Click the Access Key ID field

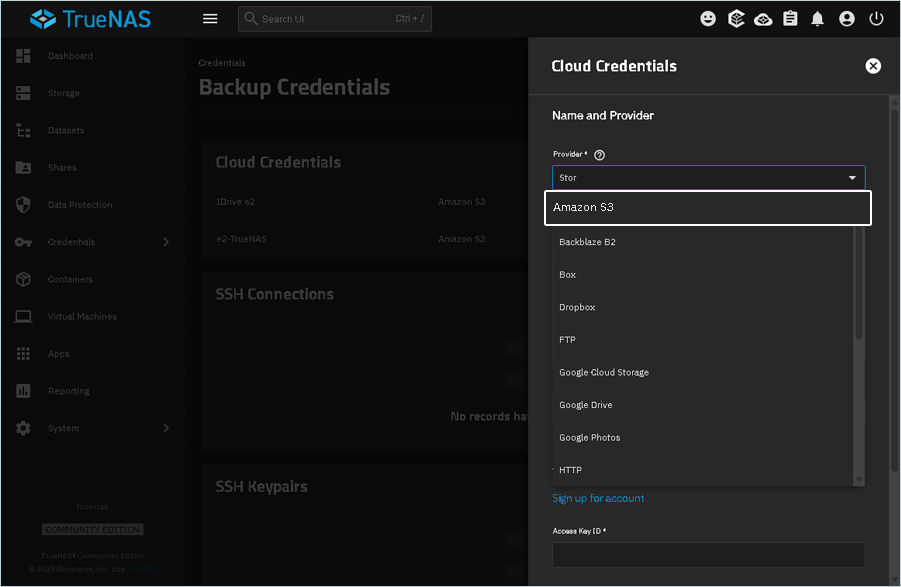[708, 555]
